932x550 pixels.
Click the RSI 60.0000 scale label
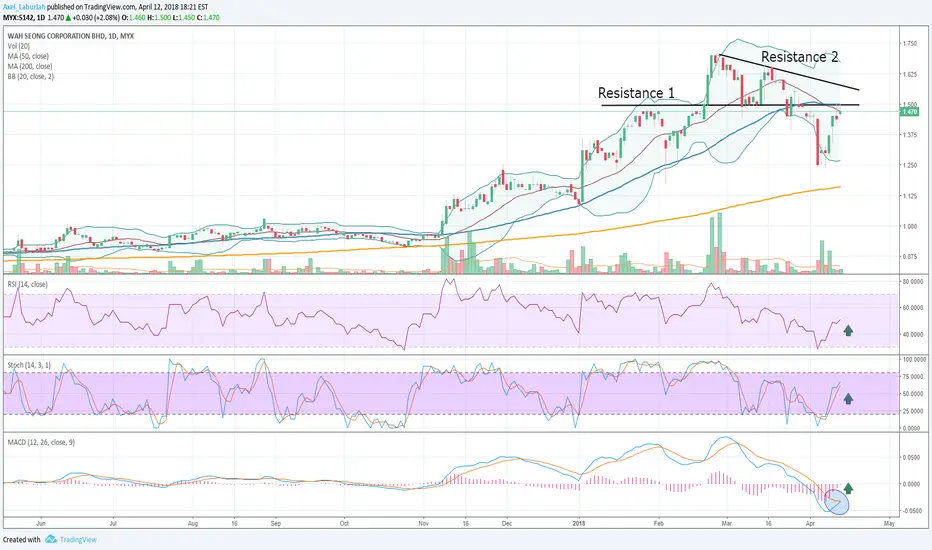(912, 308)
